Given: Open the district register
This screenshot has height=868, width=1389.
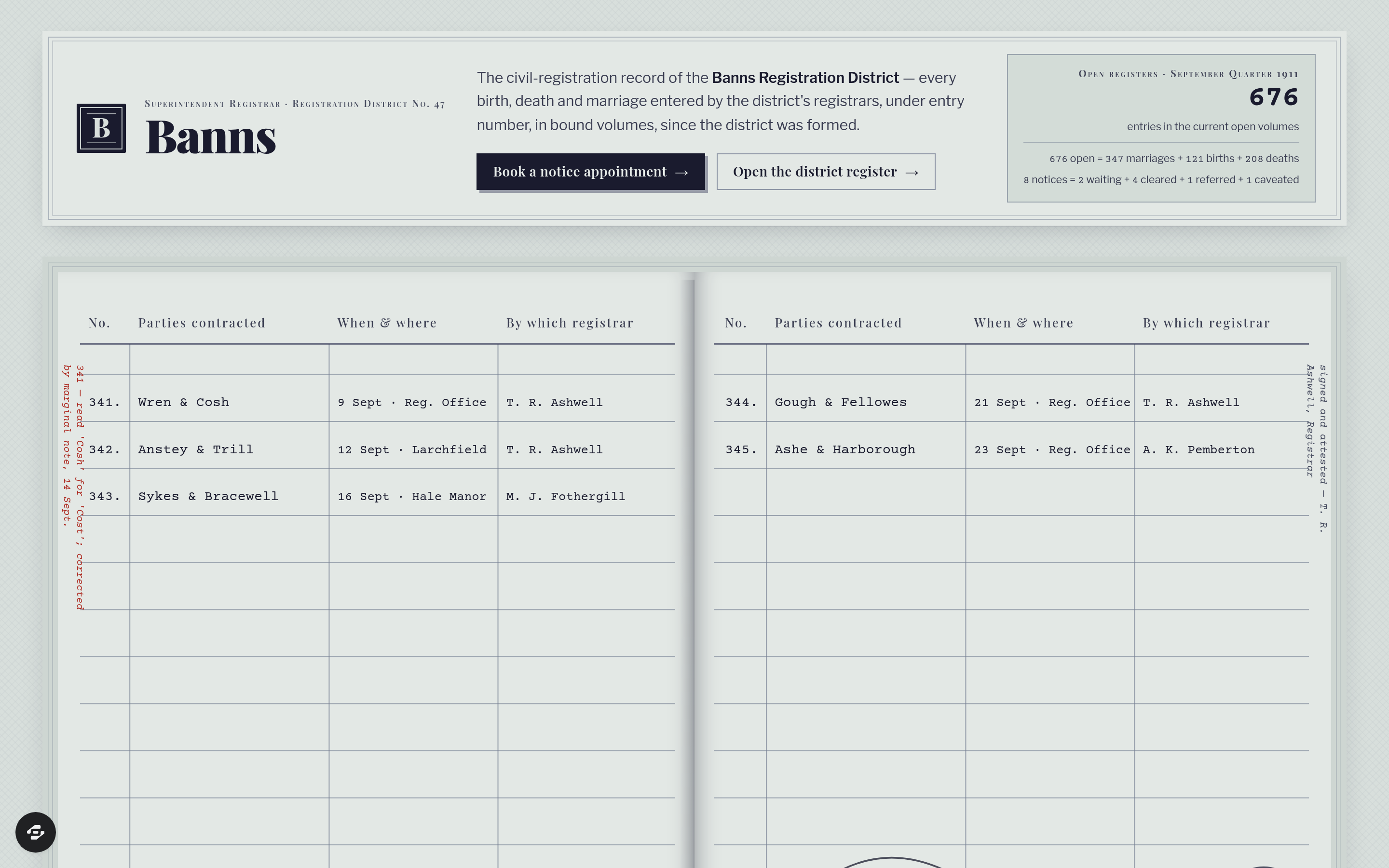Looking at the screenshot, I should [x=825, y=172].
